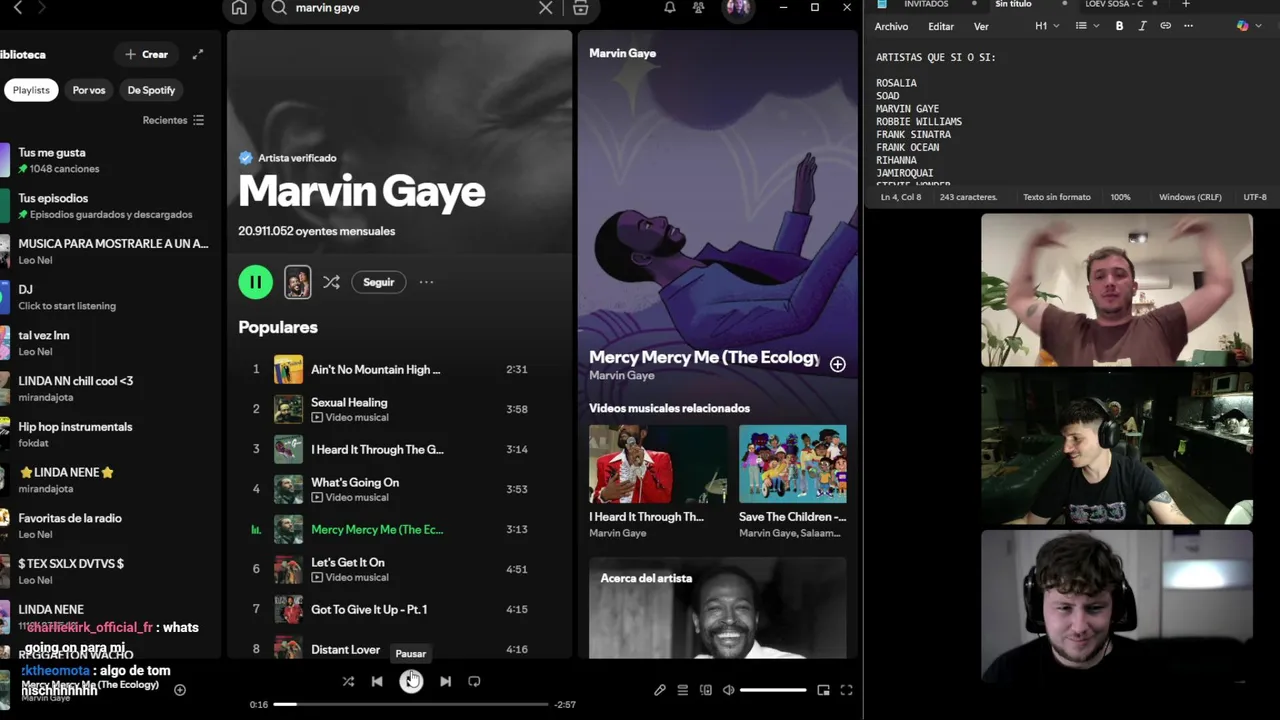Open Archivo menu in Notepad
The width and height of the screenshot is (1280, 720).
[892, 26]
